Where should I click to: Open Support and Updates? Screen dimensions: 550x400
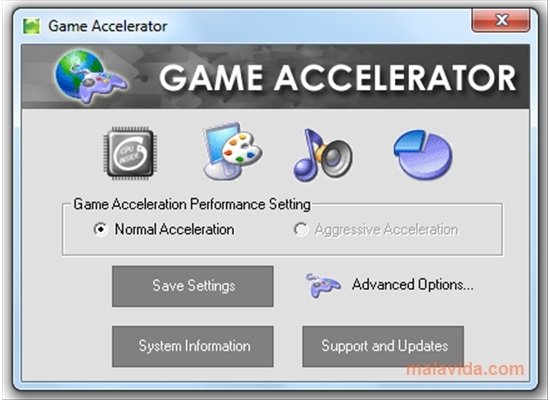coord(383,347)
